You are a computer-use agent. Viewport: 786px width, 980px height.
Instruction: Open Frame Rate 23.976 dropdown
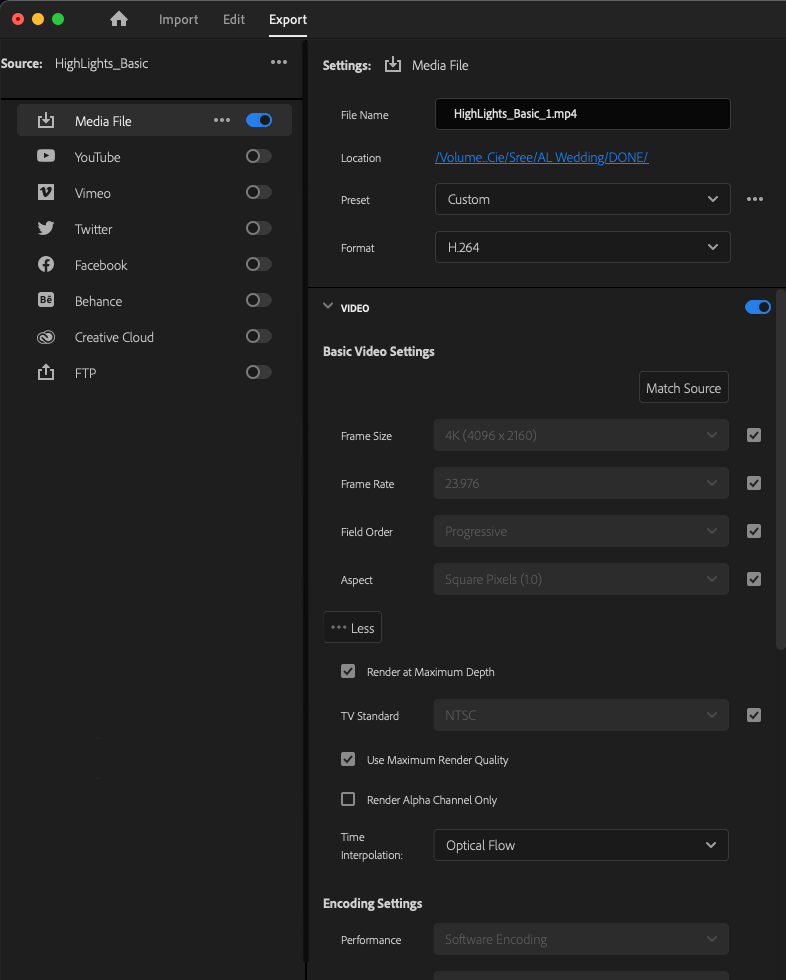coord(581,483)
